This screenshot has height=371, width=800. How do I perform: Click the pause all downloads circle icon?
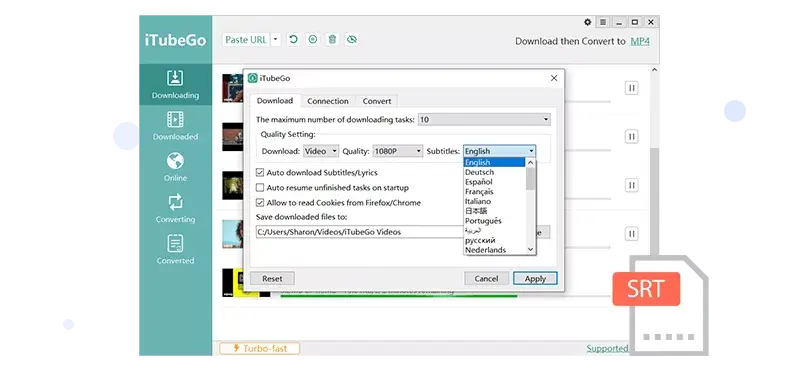(313, 39)
